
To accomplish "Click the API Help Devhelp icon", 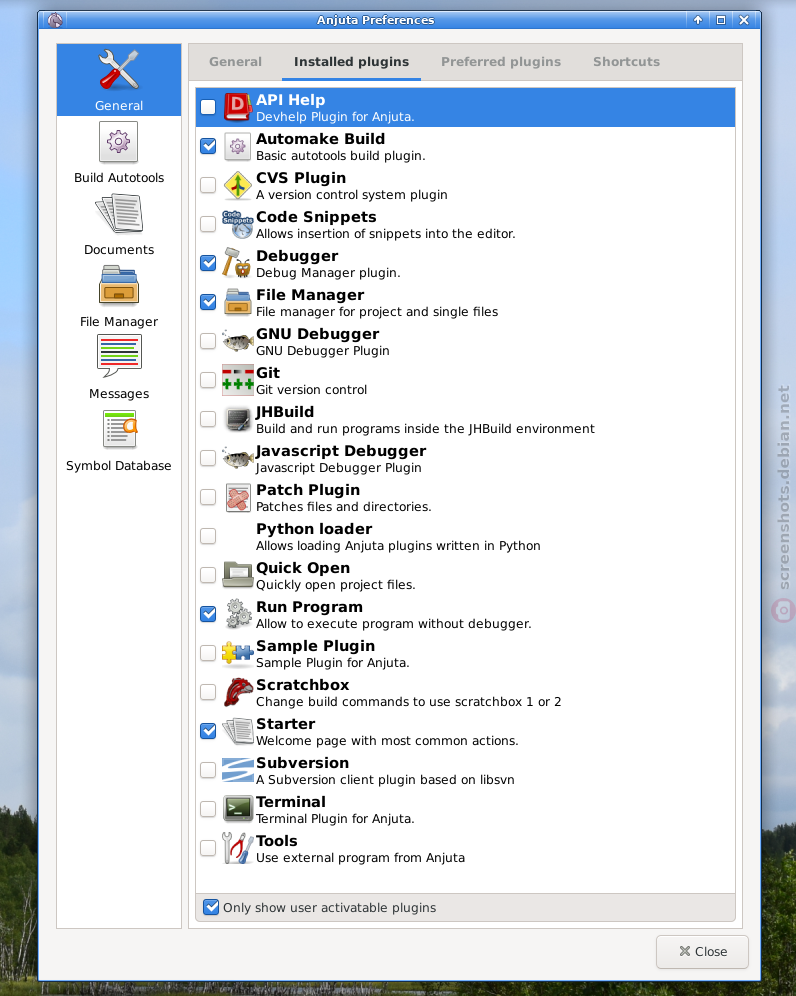I will point(238,107).
